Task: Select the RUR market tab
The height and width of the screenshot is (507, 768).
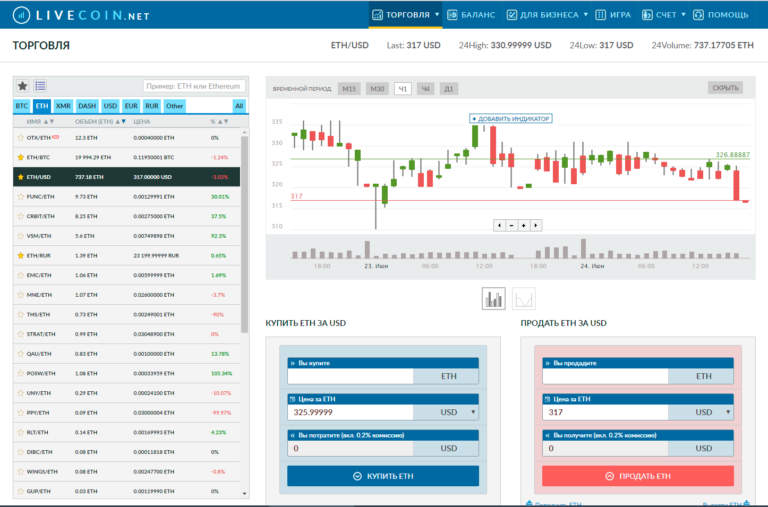Action: [x=152, y=106]
